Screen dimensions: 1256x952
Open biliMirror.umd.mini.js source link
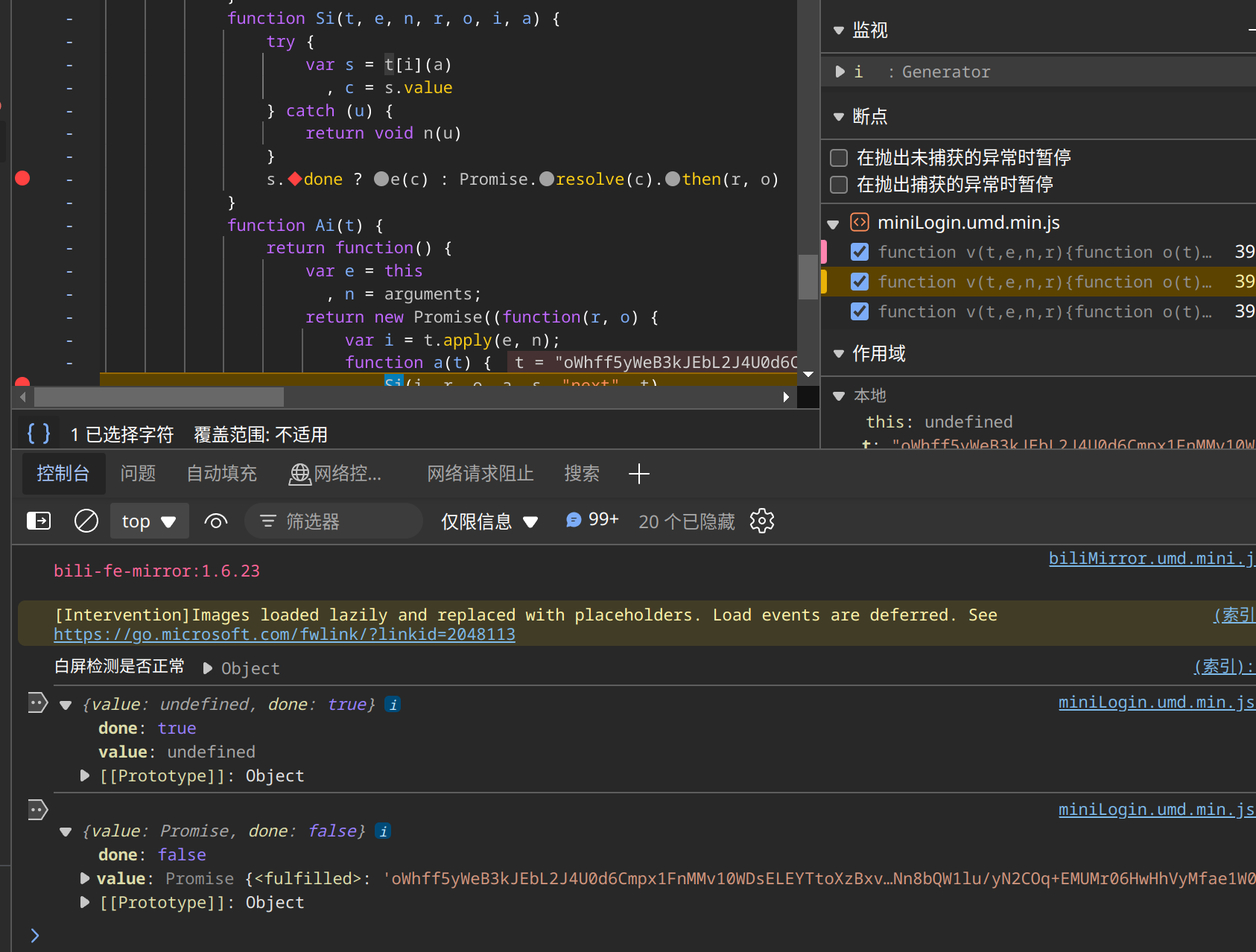coord(1152,558)
